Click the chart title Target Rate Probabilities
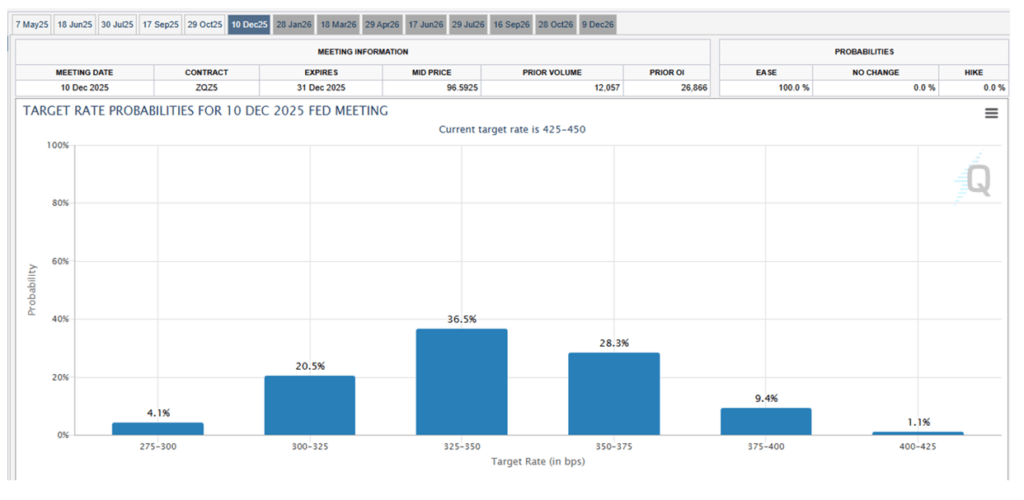This screenshot has width=1024, height=500. pos(205,111)
